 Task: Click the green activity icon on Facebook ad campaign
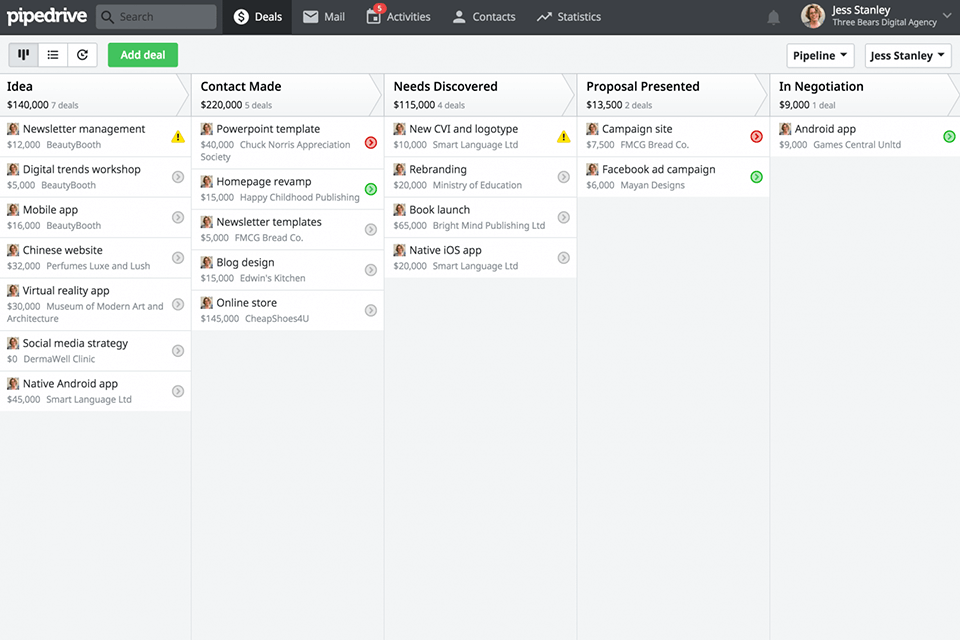pyautogui.click(x=756, y=177)
